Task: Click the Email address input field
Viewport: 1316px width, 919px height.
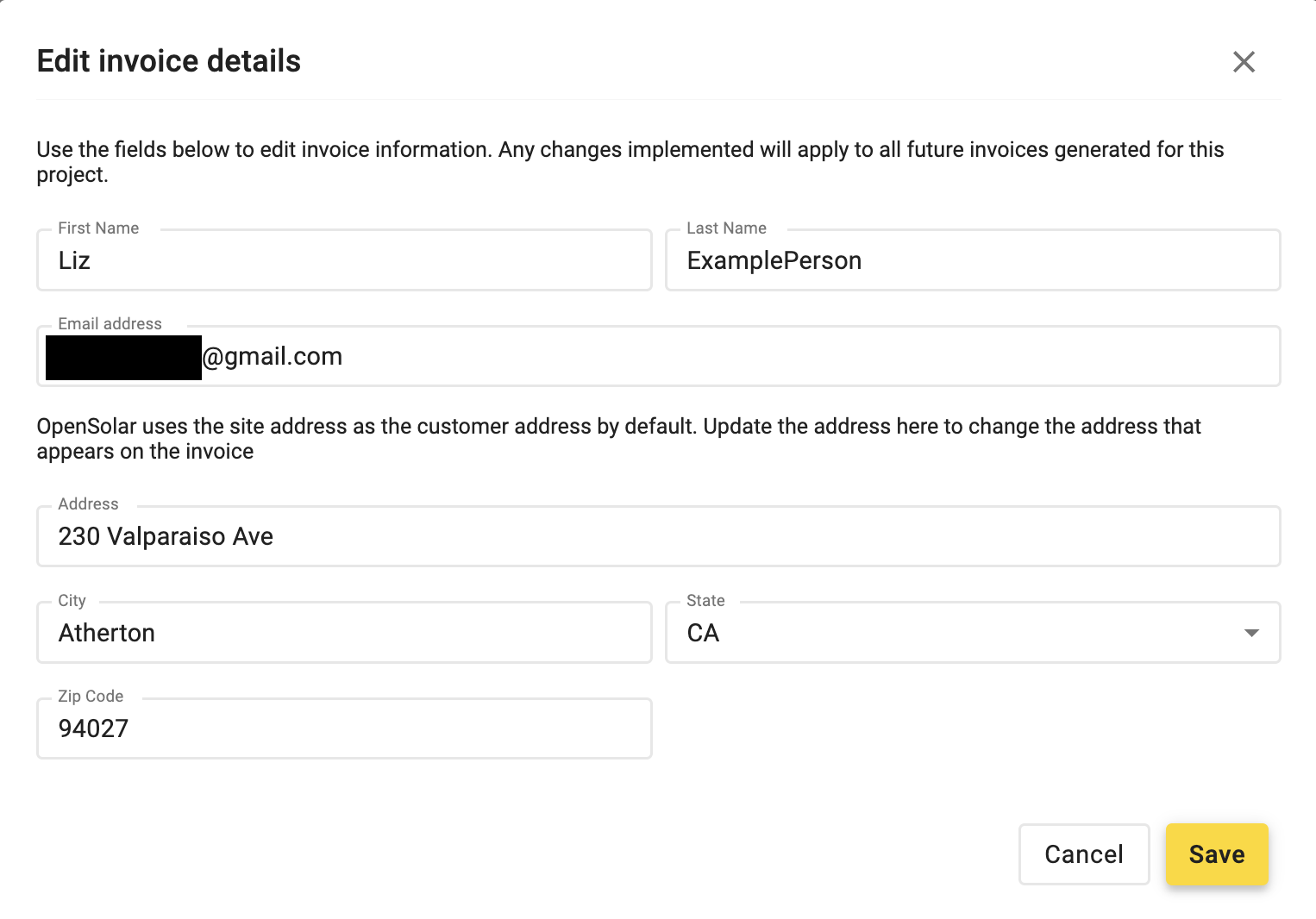Action: (x=659, y=355)
